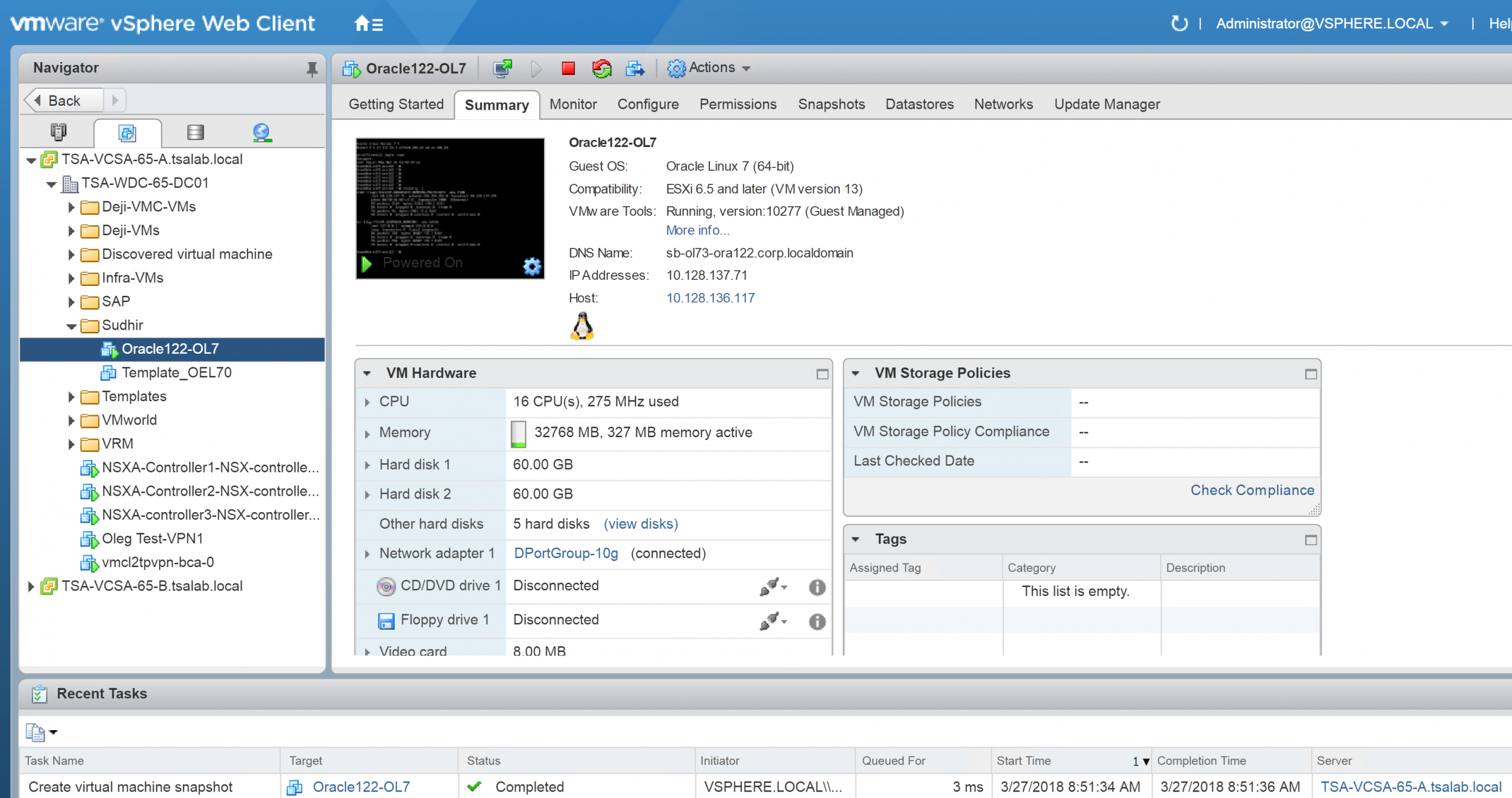Click the Check Compliance link

point(1252,490)
